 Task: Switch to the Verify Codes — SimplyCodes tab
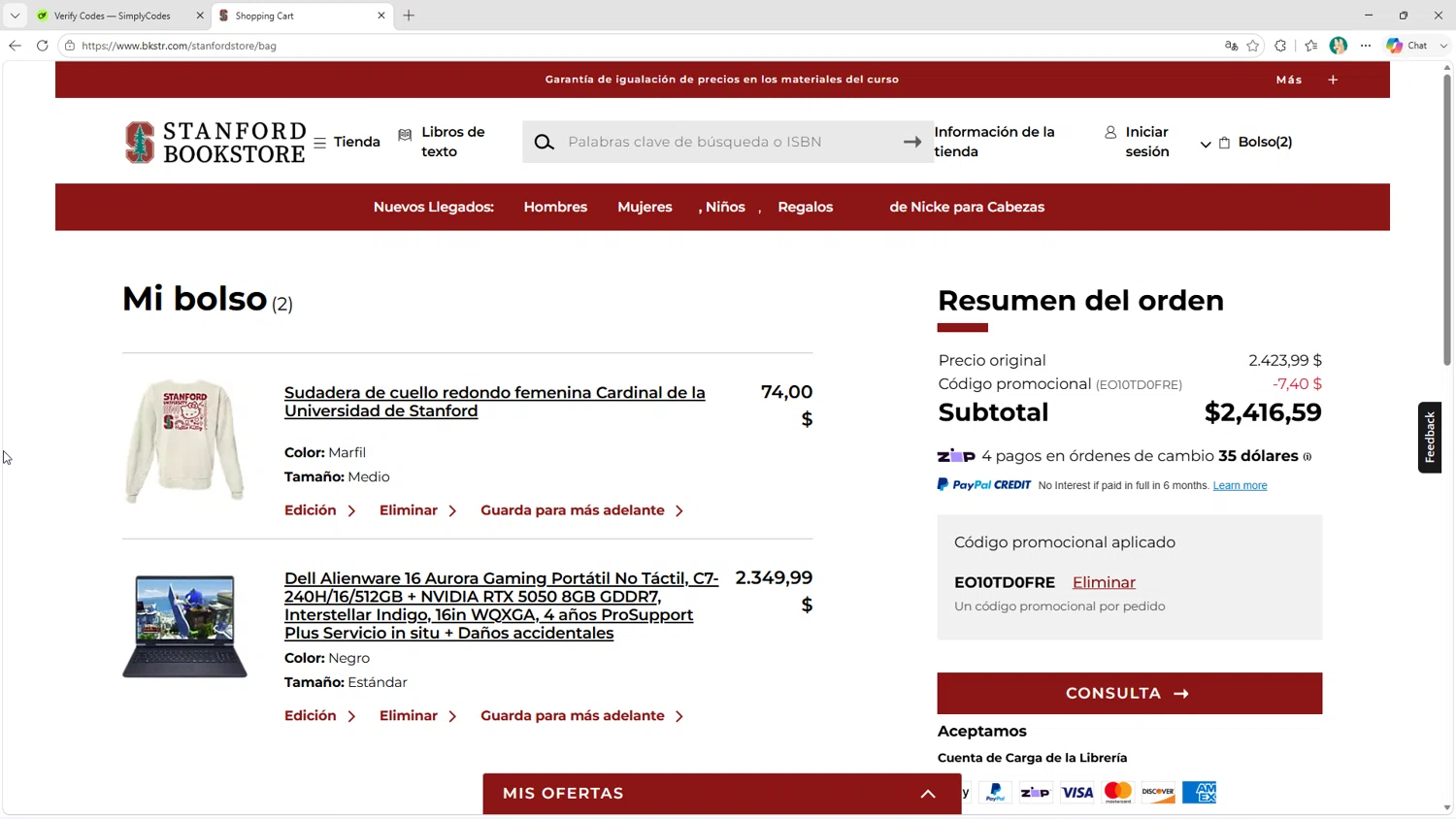(112, 16)
